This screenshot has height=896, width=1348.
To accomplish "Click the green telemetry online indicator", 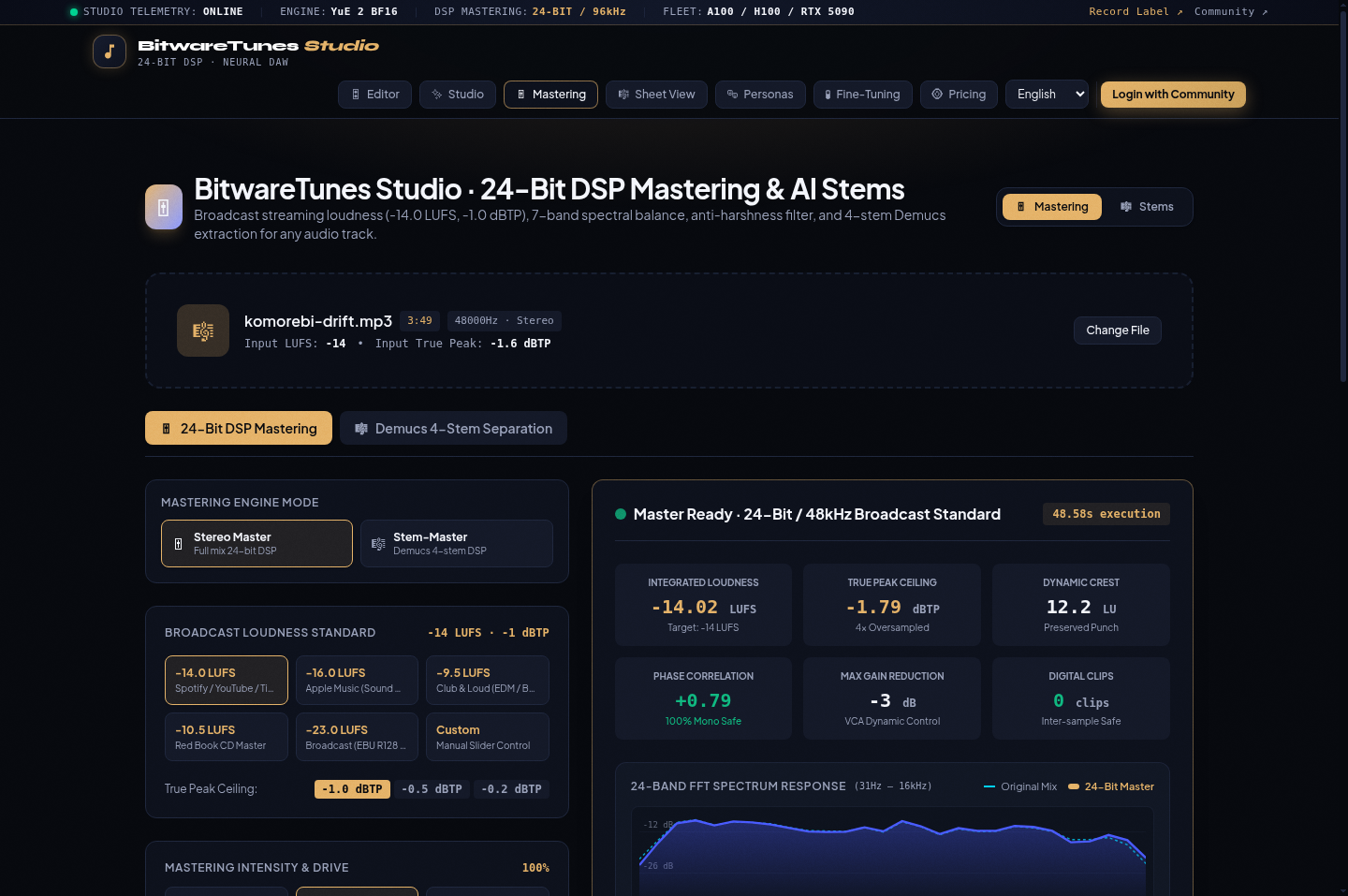I will coord(74,12).
